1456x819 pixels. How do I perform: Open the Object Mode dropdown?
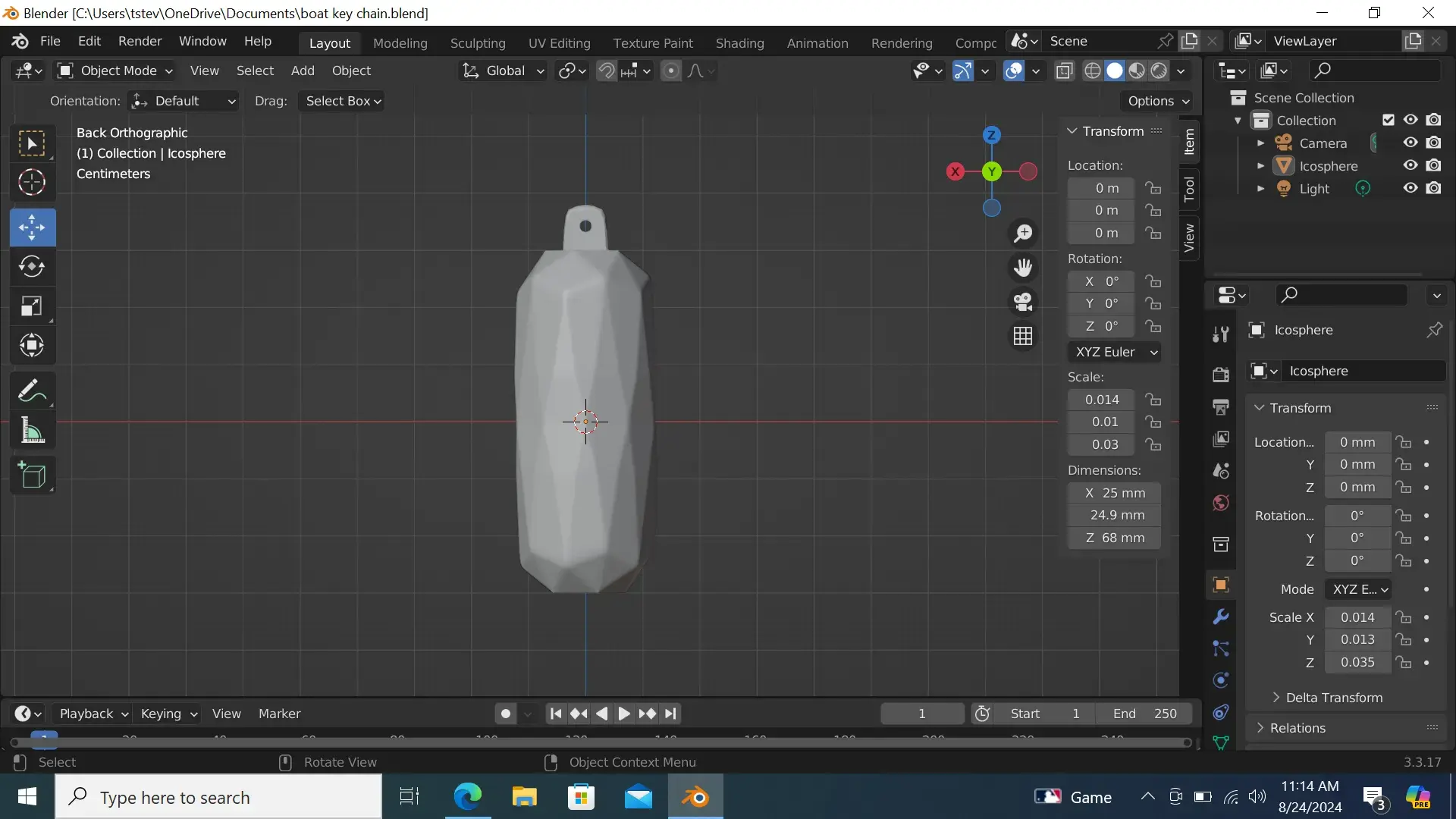(116, 71)
